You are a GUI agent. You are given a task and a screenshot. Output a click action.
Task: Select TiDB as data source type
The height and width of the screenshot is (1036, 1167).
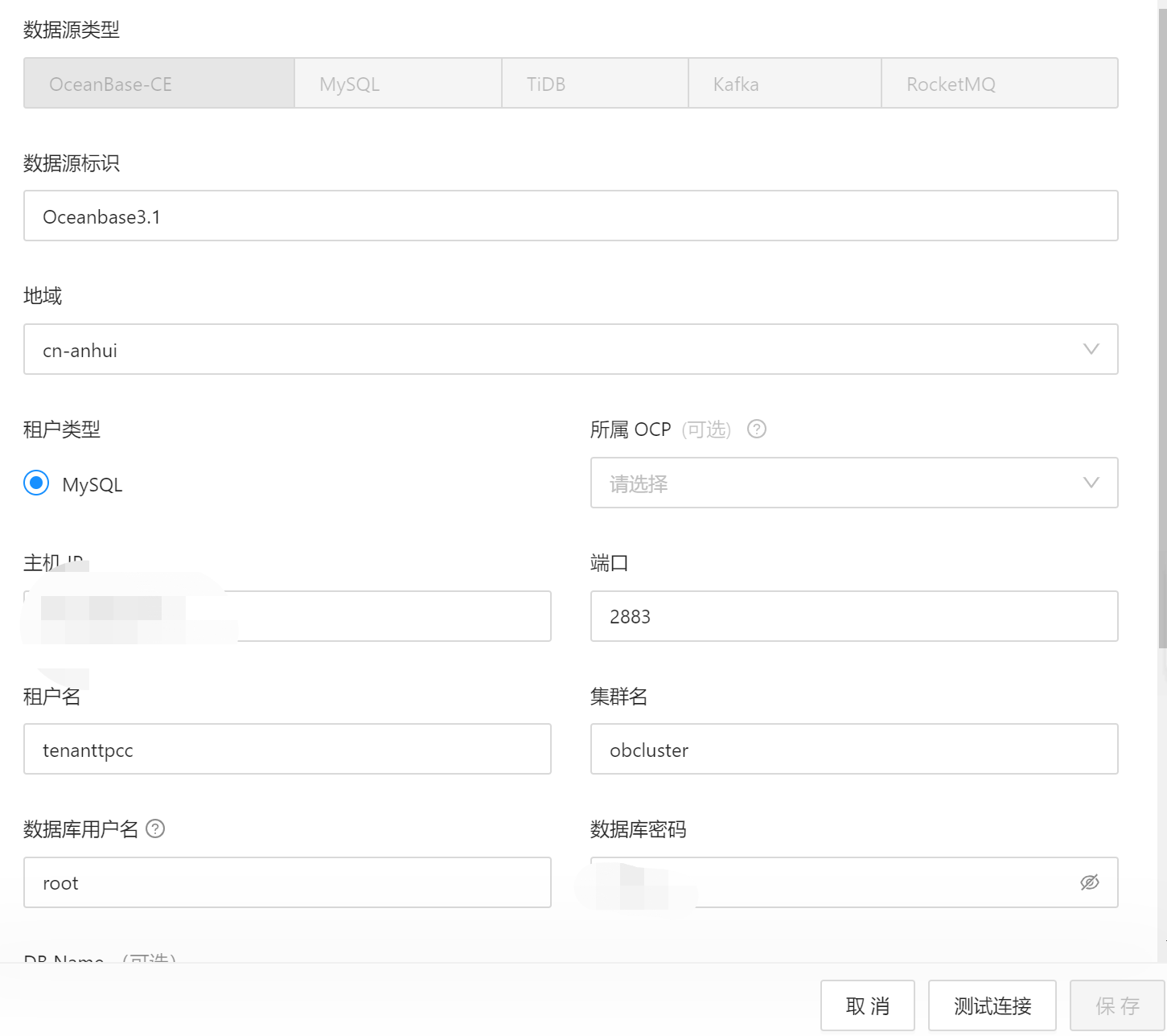point(595,83)
